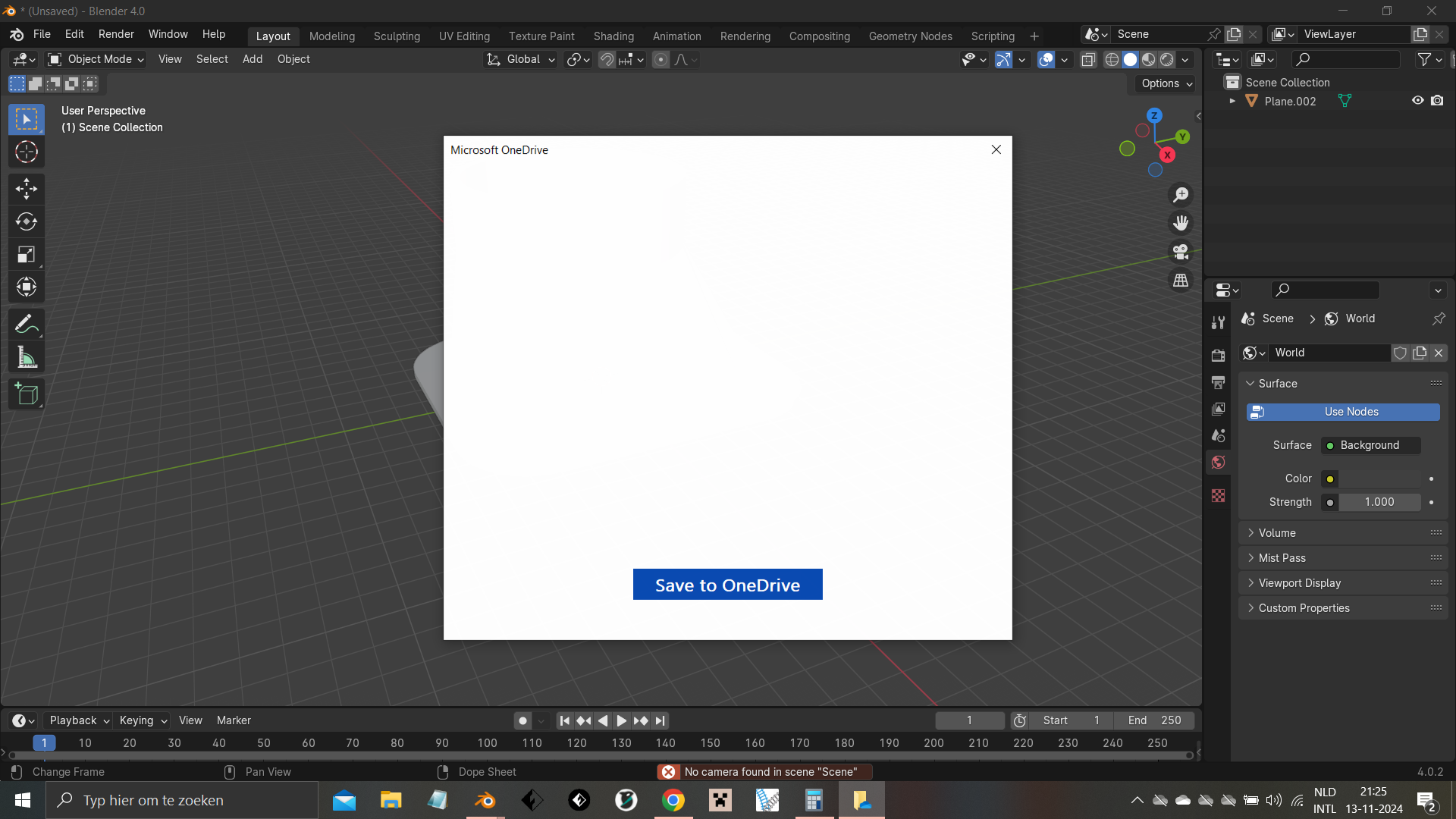1456x819 pixels.
Task: Open the Scene properties tab
Action: pos(1219,435)
